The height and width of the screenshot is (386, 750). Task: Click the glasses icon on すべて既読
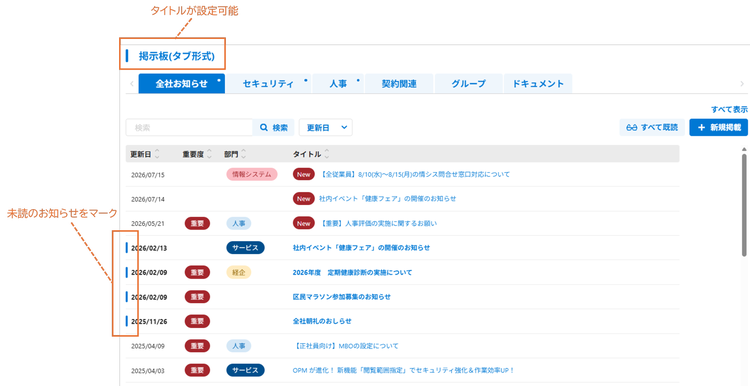[x=632, y=128]
